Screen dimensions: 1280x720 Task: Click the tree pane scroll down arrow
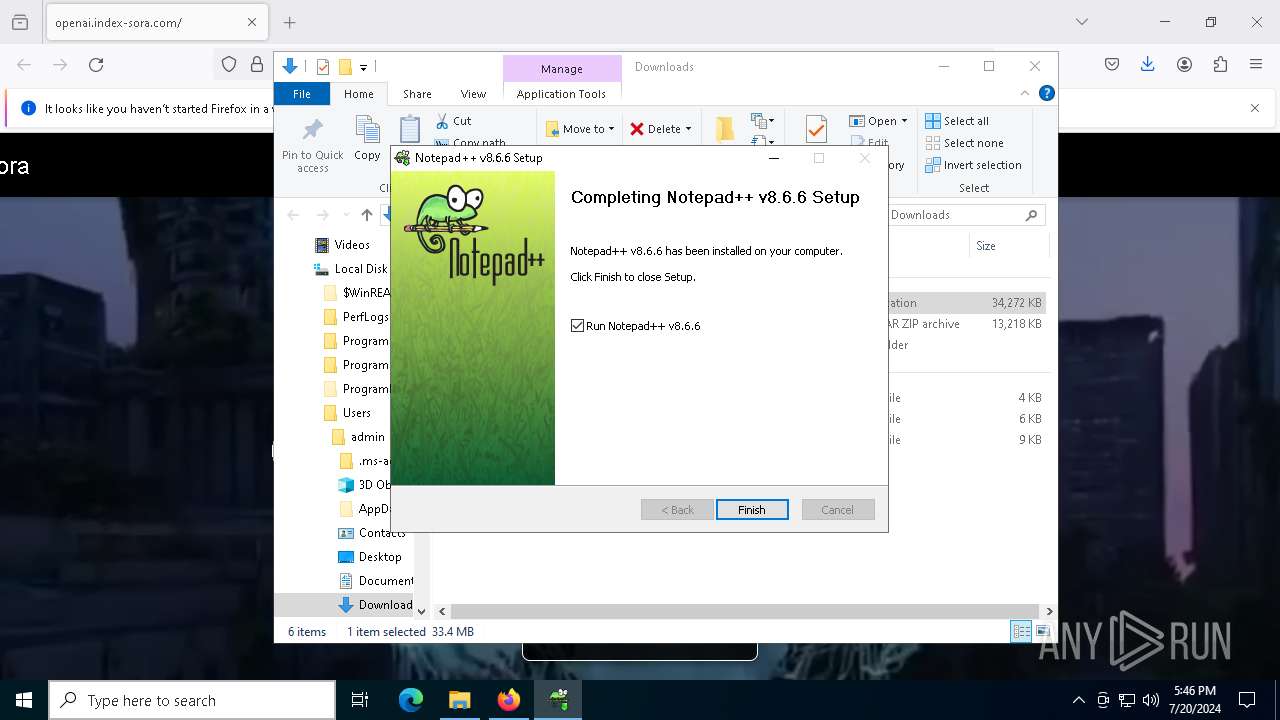[421, 611]
